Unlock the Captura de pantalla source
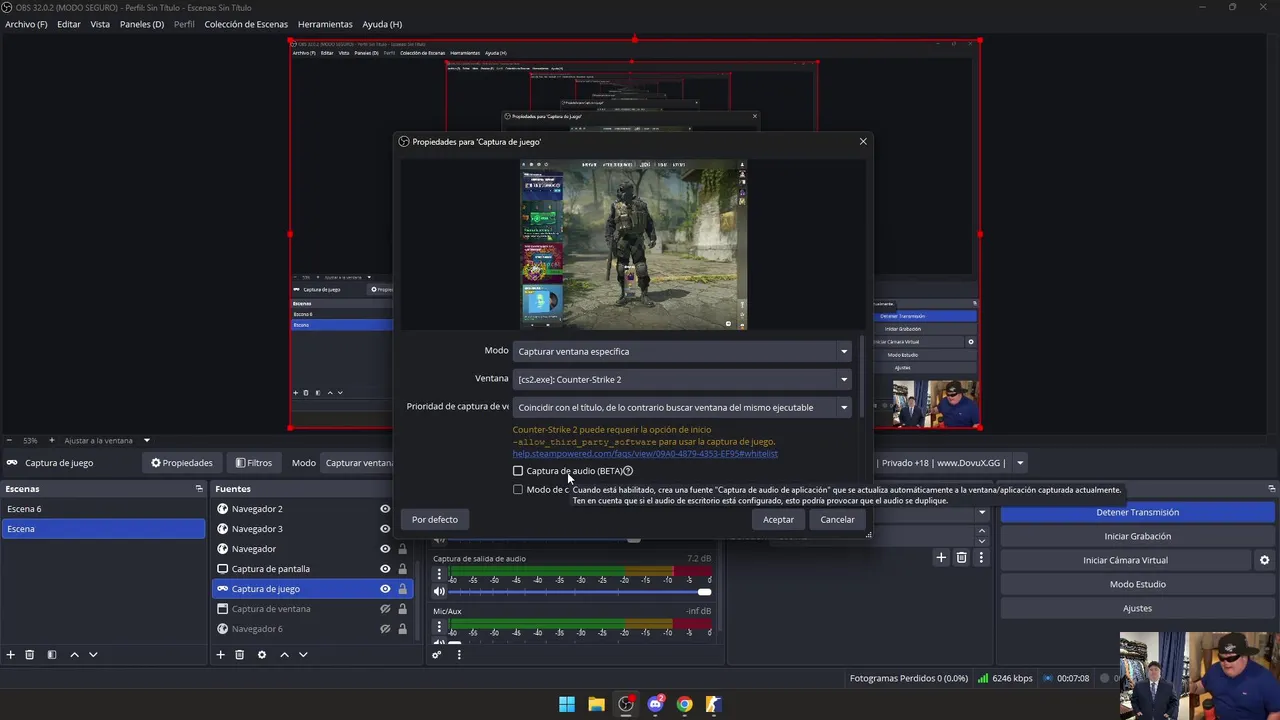 (x=402, y=569)
